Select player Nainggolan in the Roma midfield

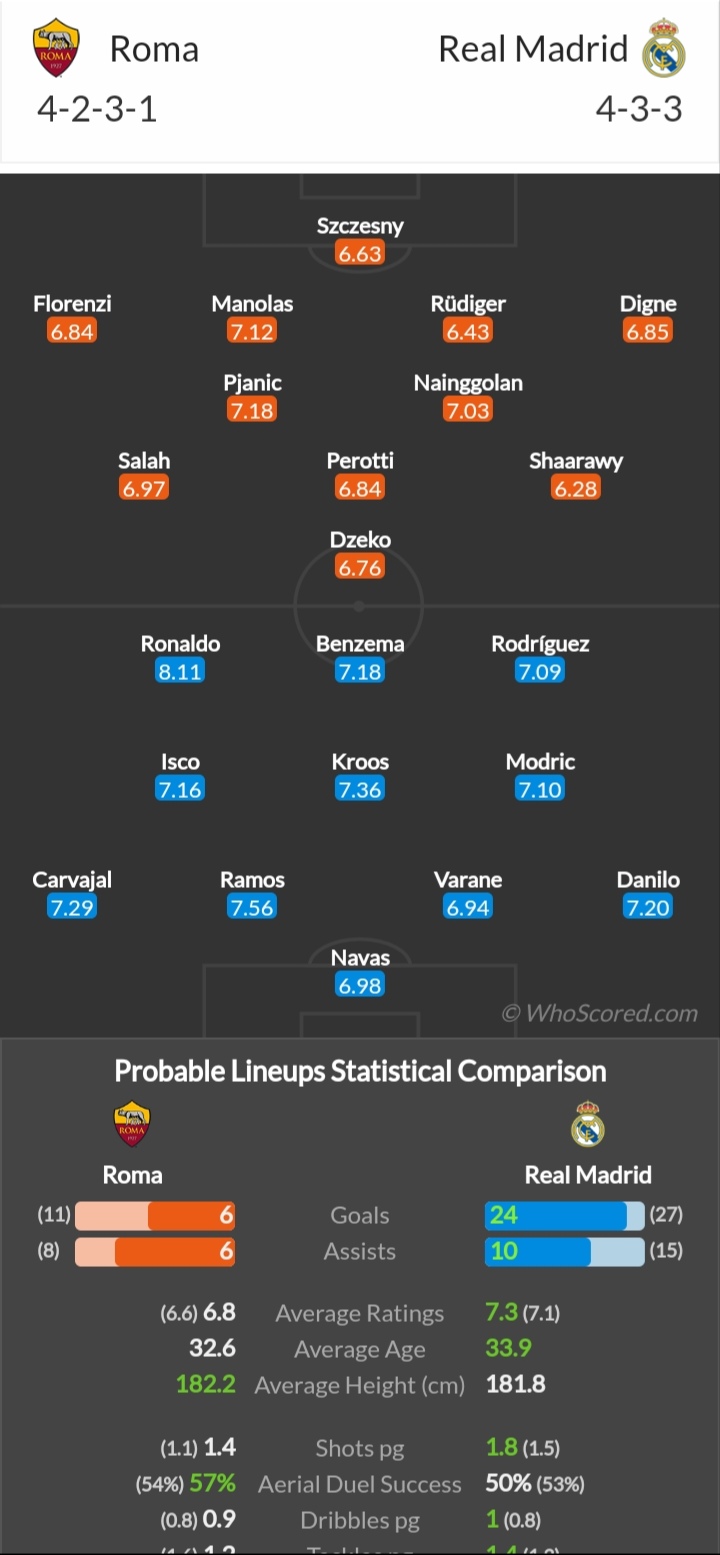coord(468,383)
